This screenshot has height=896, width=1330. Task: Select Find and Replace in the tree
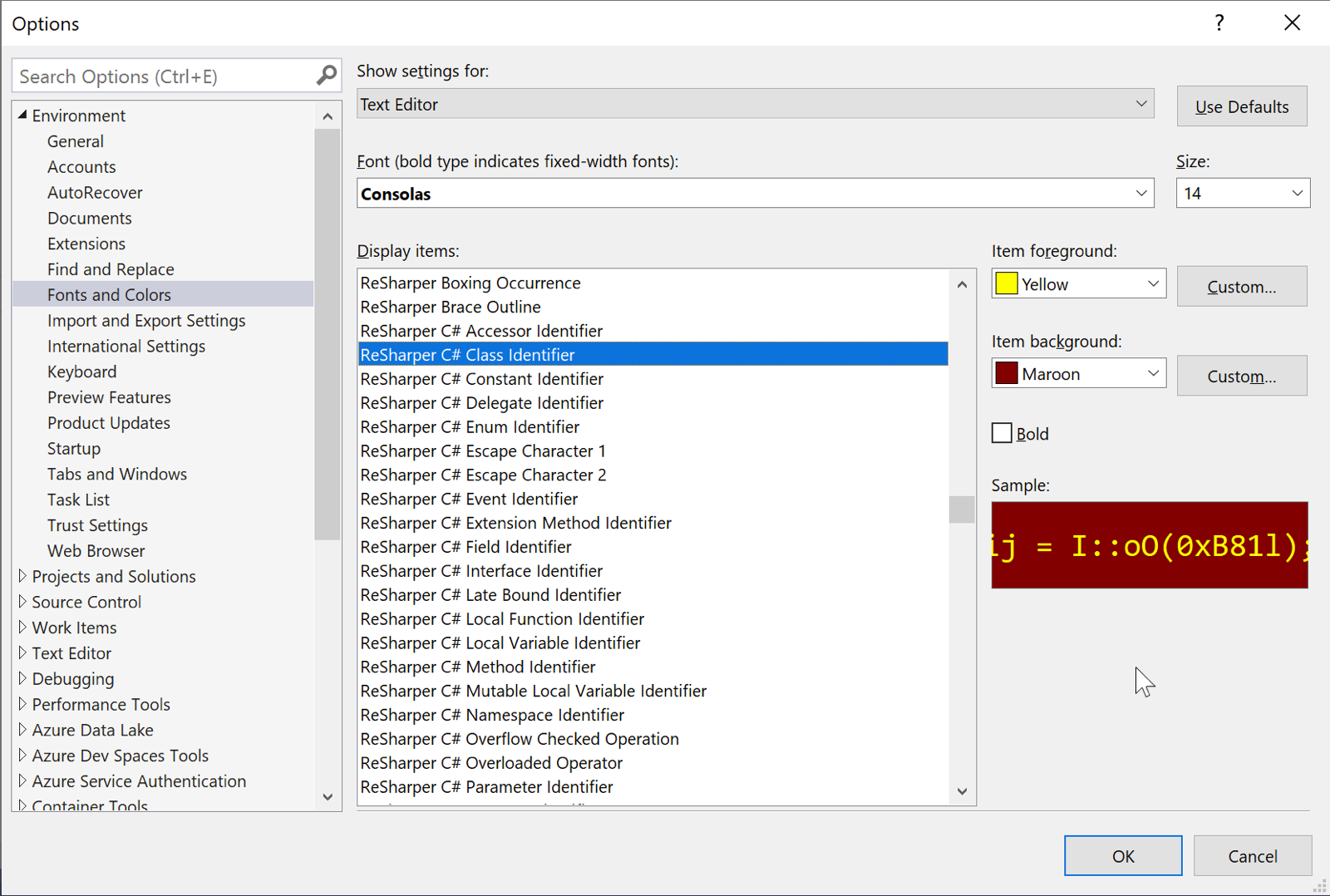coord(111,269)
